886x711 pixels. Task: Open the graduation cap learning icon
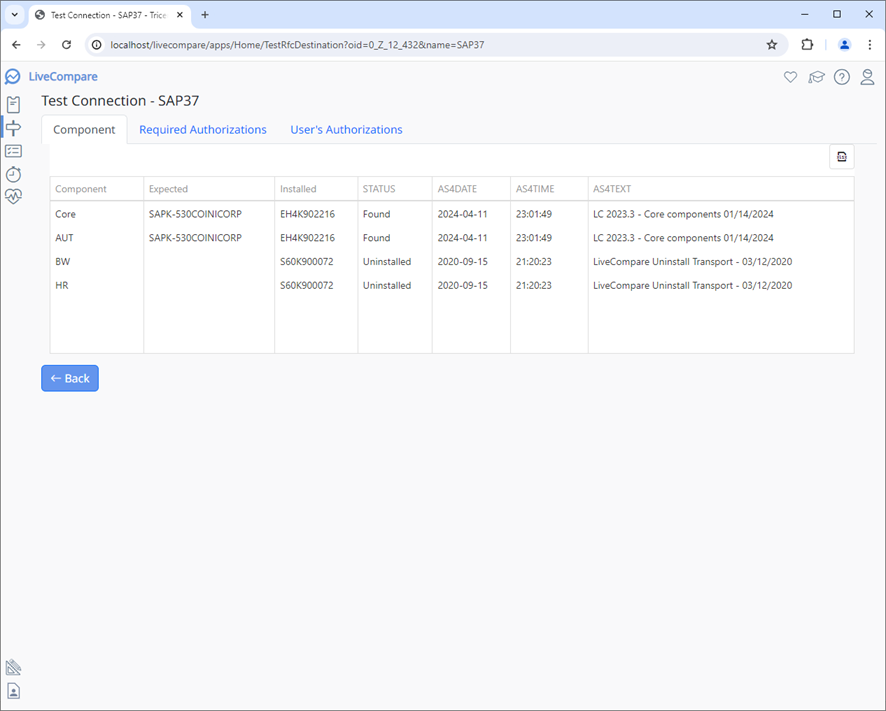(x=816, y=77)
